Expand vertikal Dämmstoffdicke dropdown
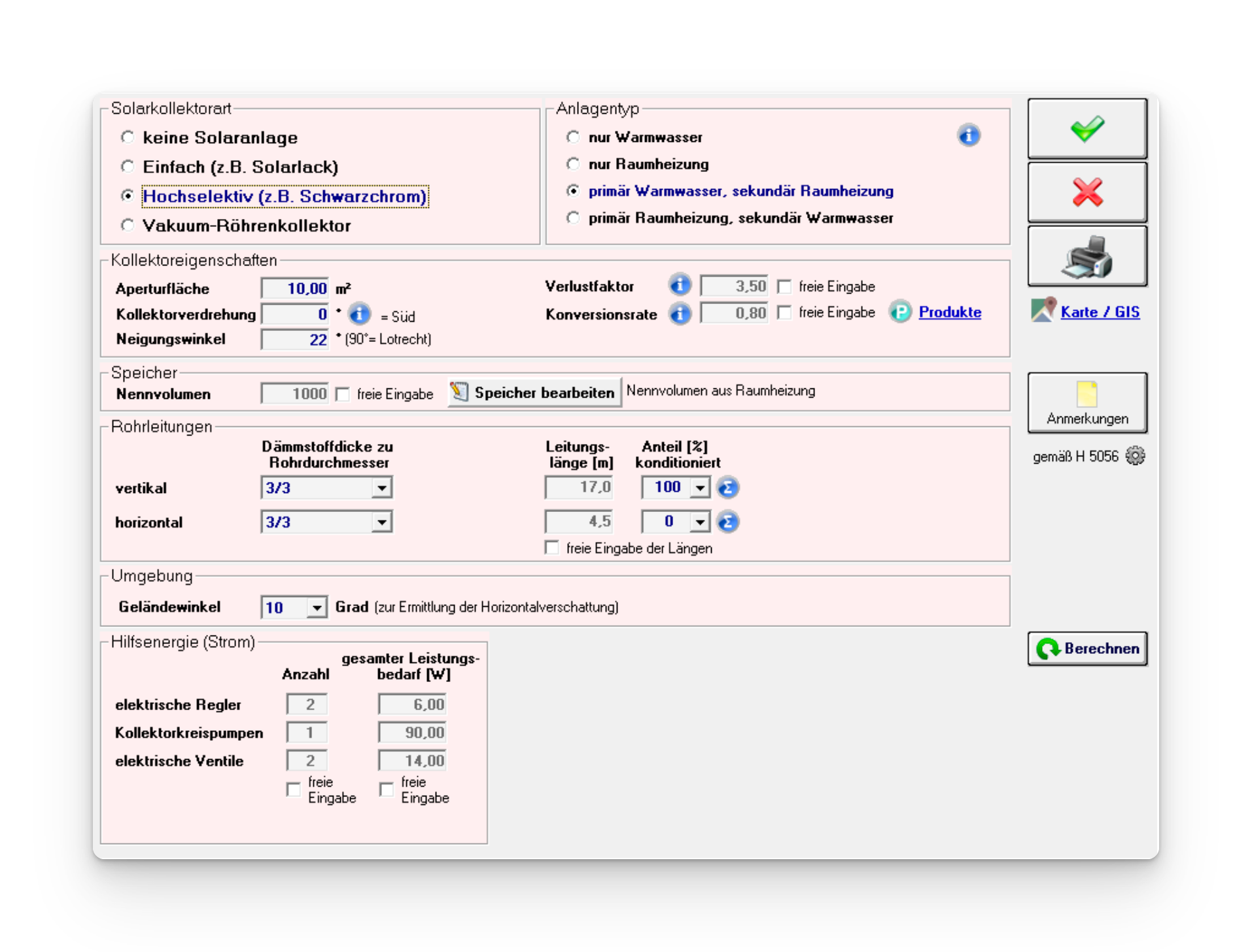Image resolution: width=1252 pixels, height=952 pixels. pos(381,488)
